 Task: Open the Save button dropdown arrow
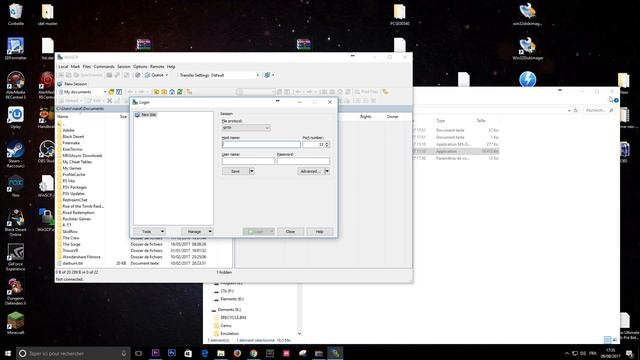coord(252,171)
